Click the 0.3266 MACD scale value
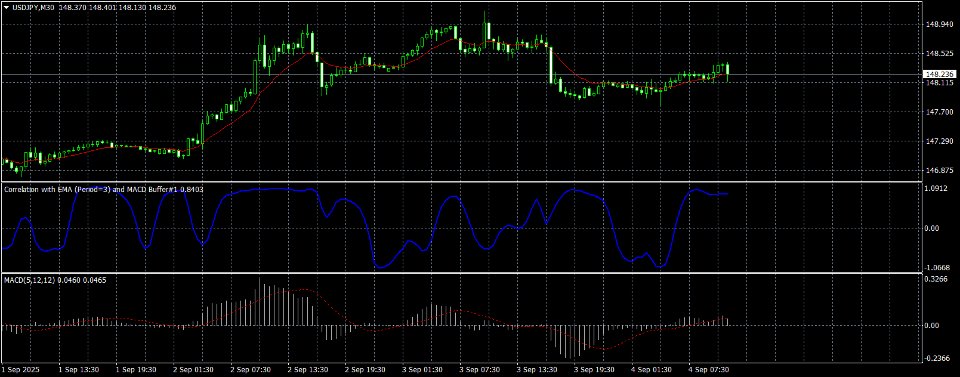The width and height of the screenshot is (960, 377). point(937,278)
